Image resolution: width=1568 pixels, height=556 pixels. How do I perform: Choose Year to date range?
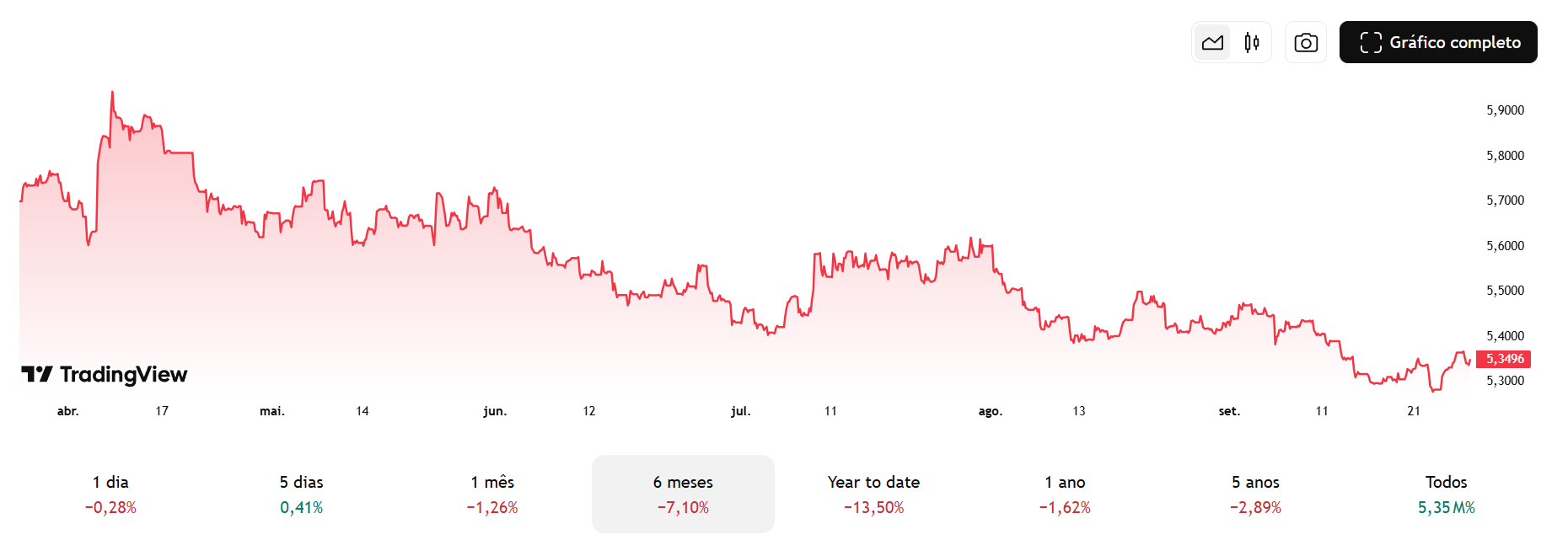[873, 494]
